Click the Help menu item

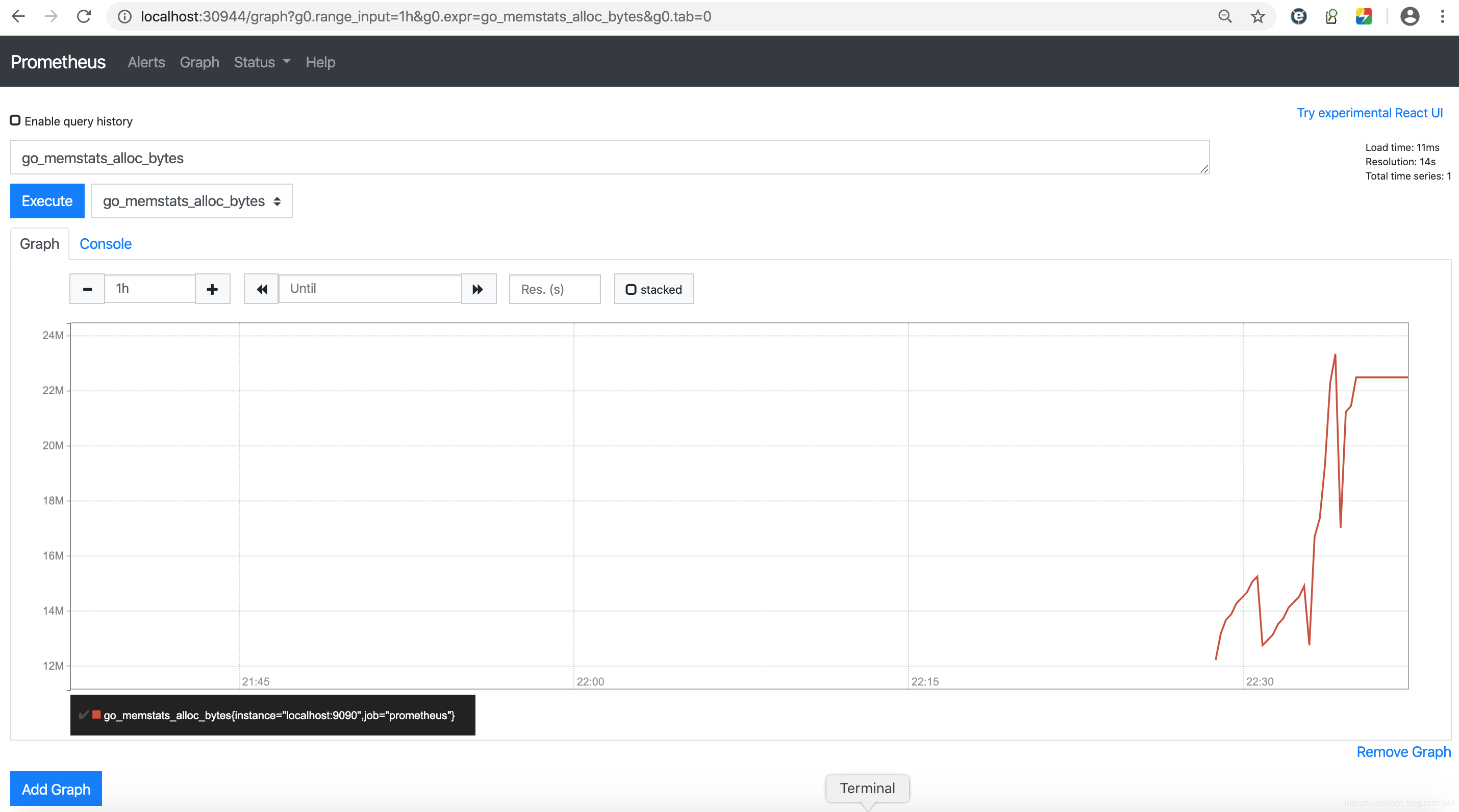pos(321,61)
